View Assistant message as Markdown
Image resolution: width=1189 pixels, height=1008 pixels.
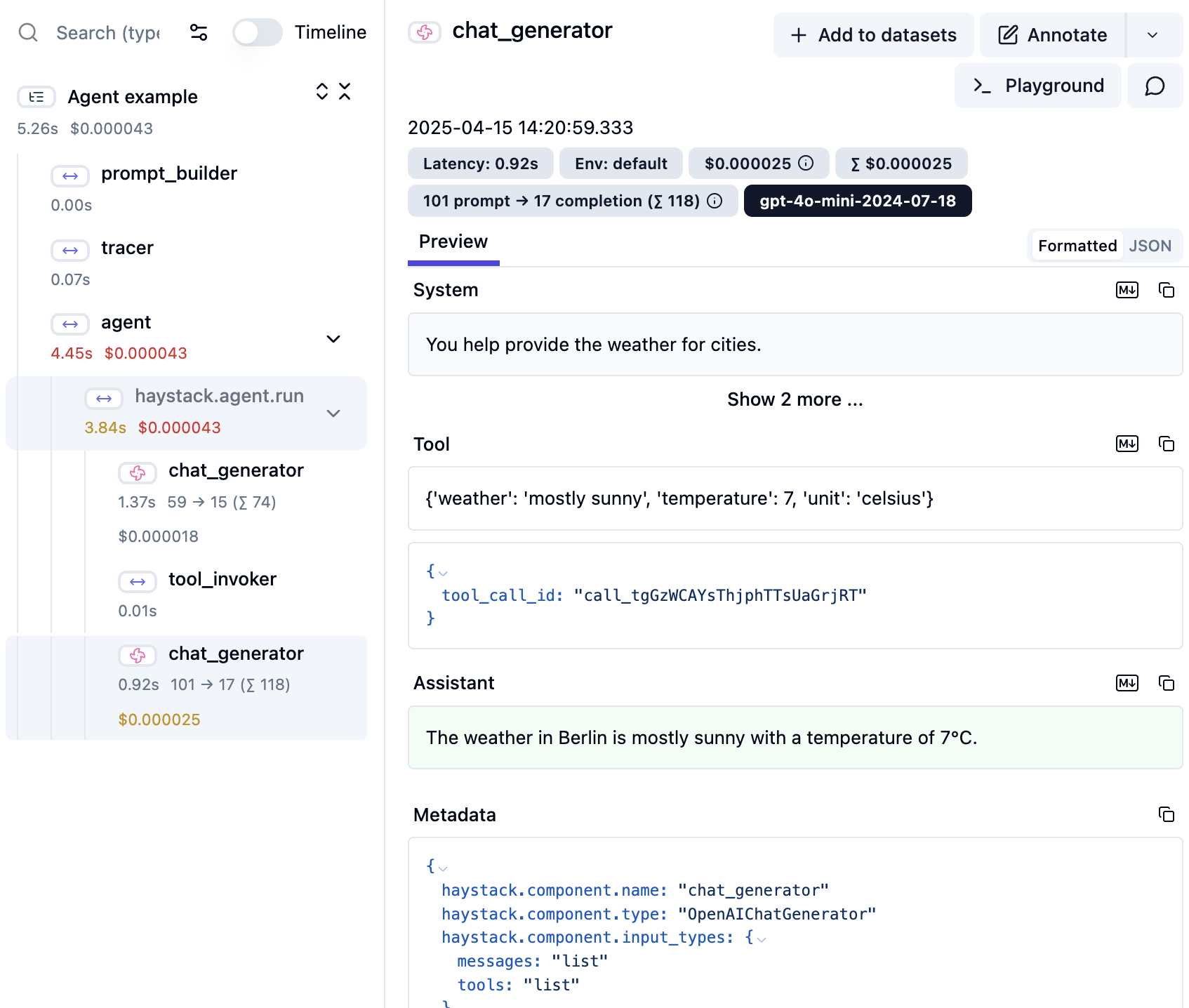1127,683
